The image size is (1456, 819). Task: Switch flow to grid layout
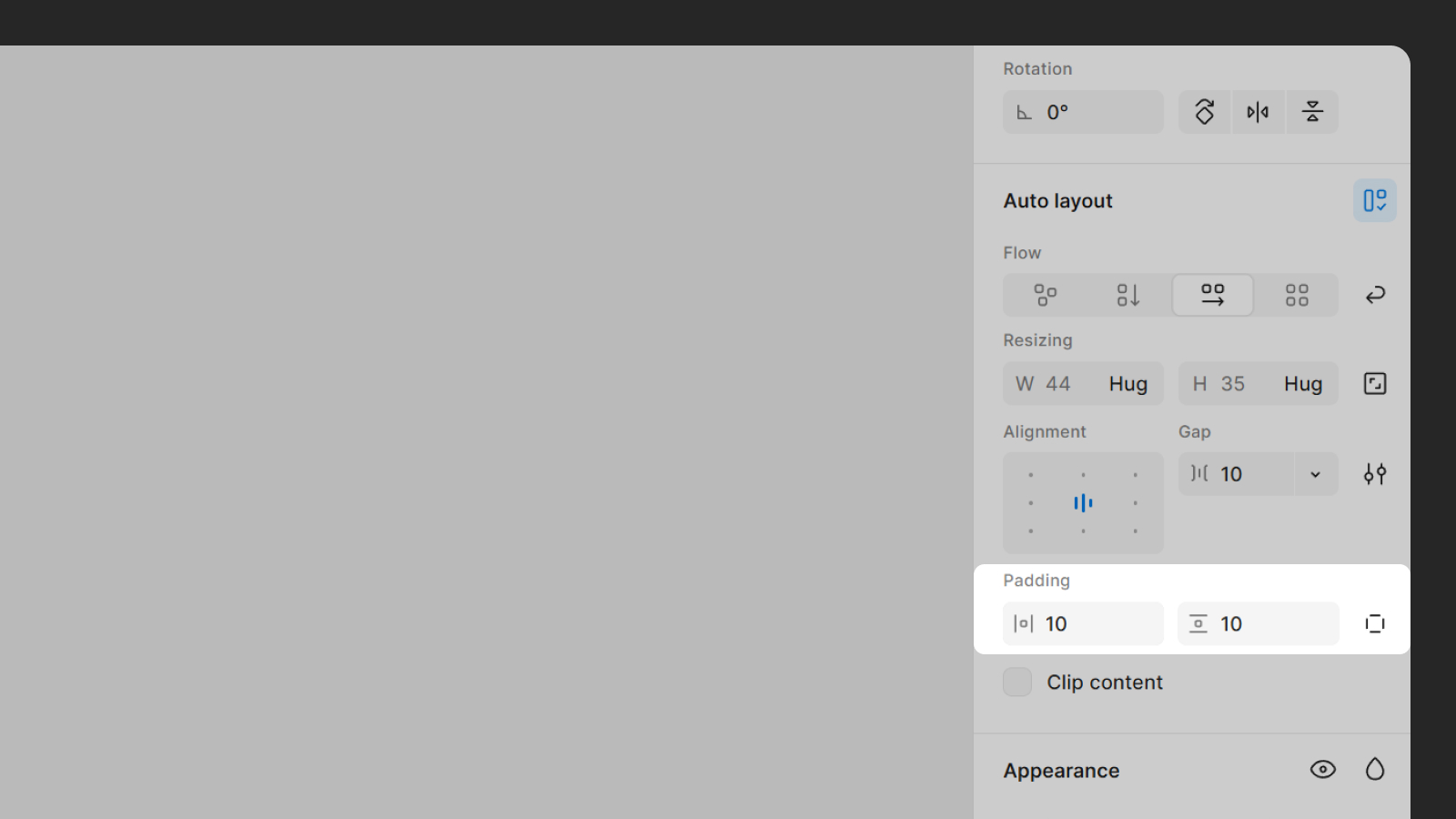1296,295
